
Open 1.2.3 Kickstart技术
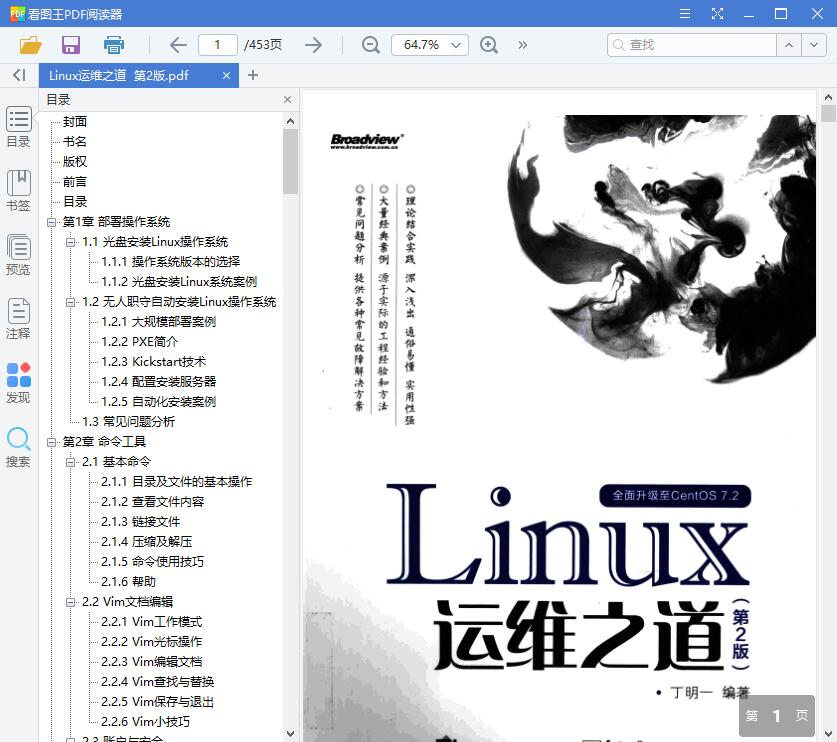pos(154,362)
